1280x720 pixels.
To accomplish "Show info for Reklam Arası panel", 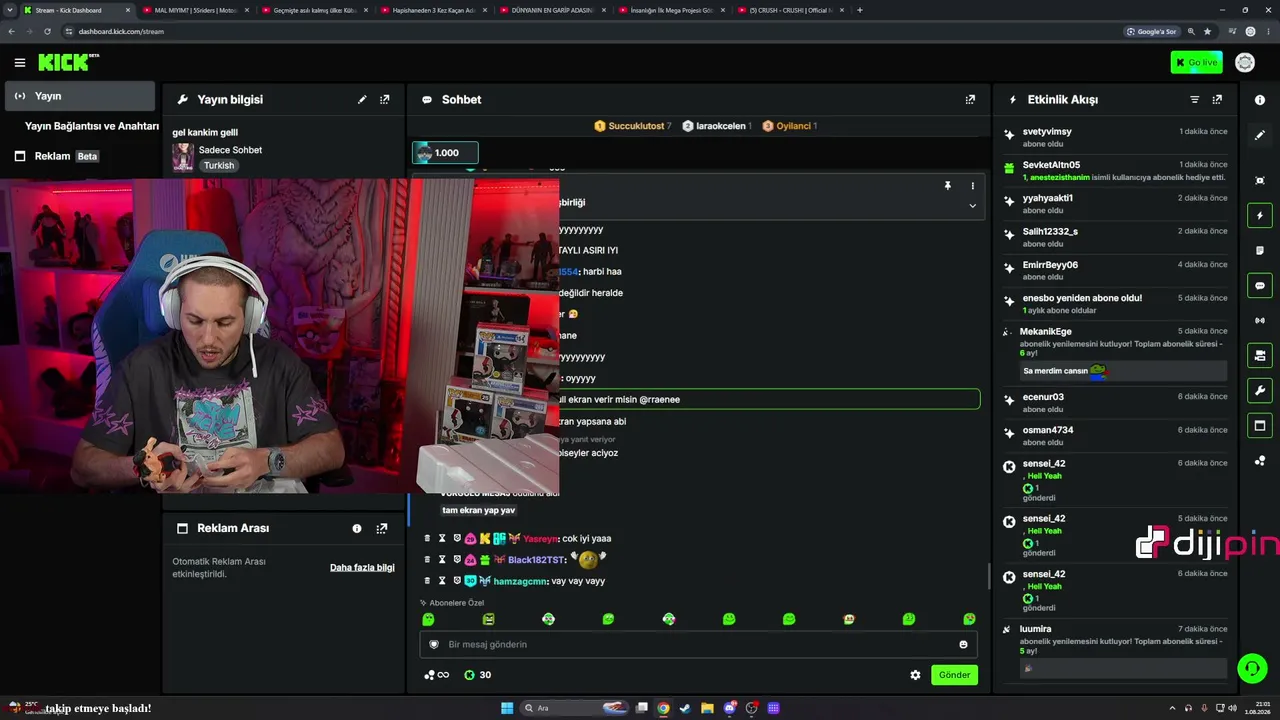I will (357, 529).
